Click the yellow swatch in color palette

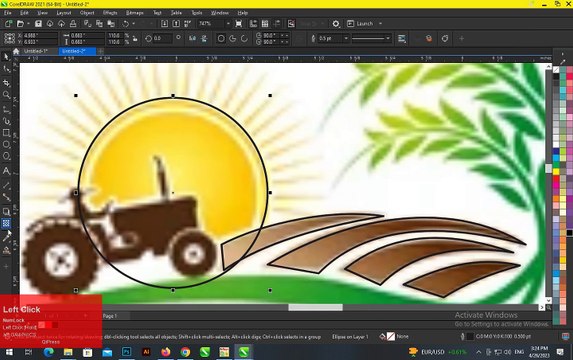pyautogui.click(x=556, y=171)
